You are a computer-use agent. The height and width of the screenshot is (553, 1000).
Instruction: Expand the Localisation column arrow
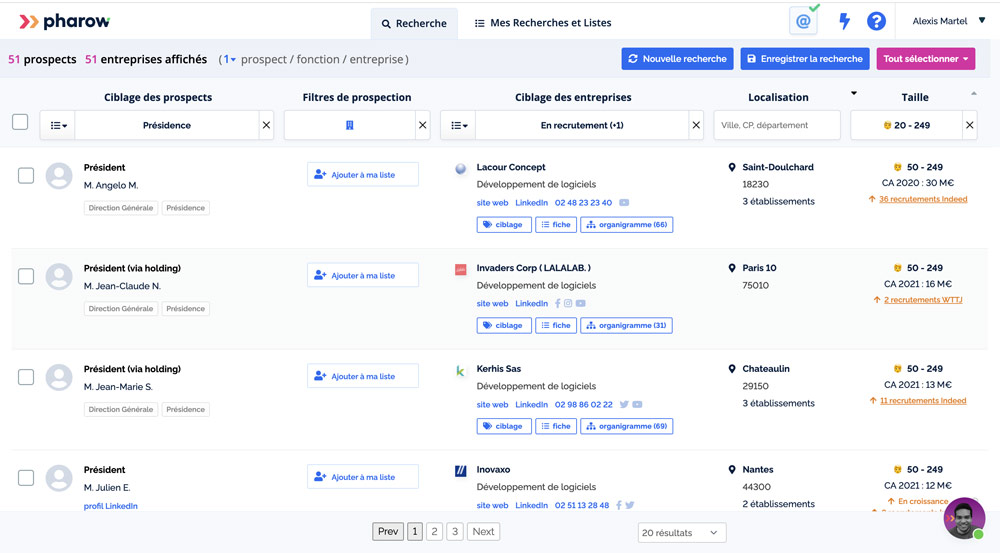pyautogui.click(x=854, y=94)
